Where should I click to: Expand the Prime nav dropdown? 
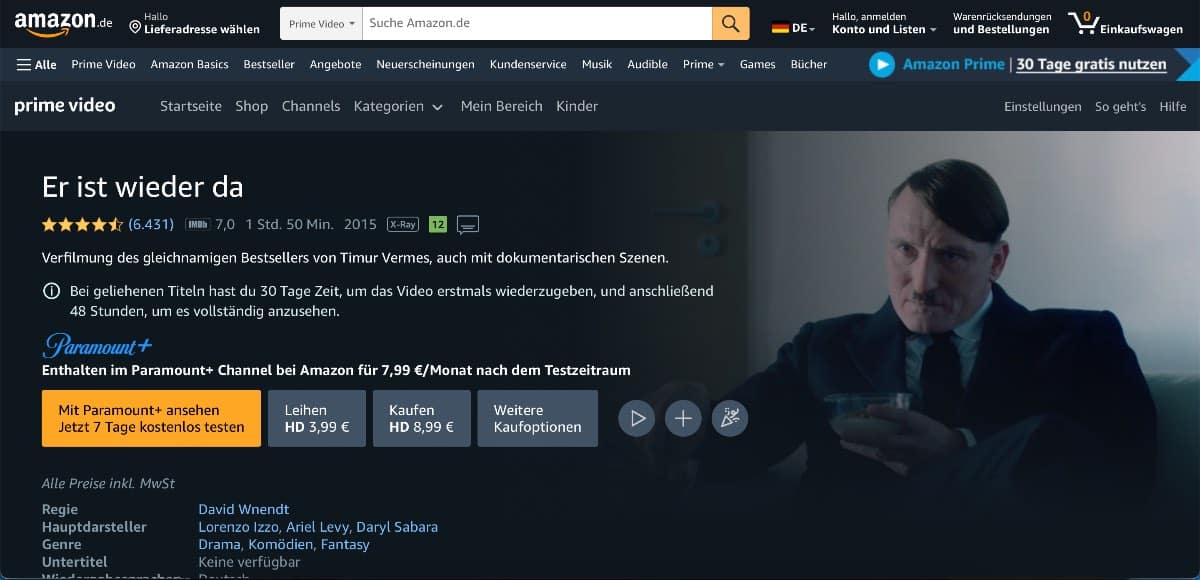pos(703,64)
